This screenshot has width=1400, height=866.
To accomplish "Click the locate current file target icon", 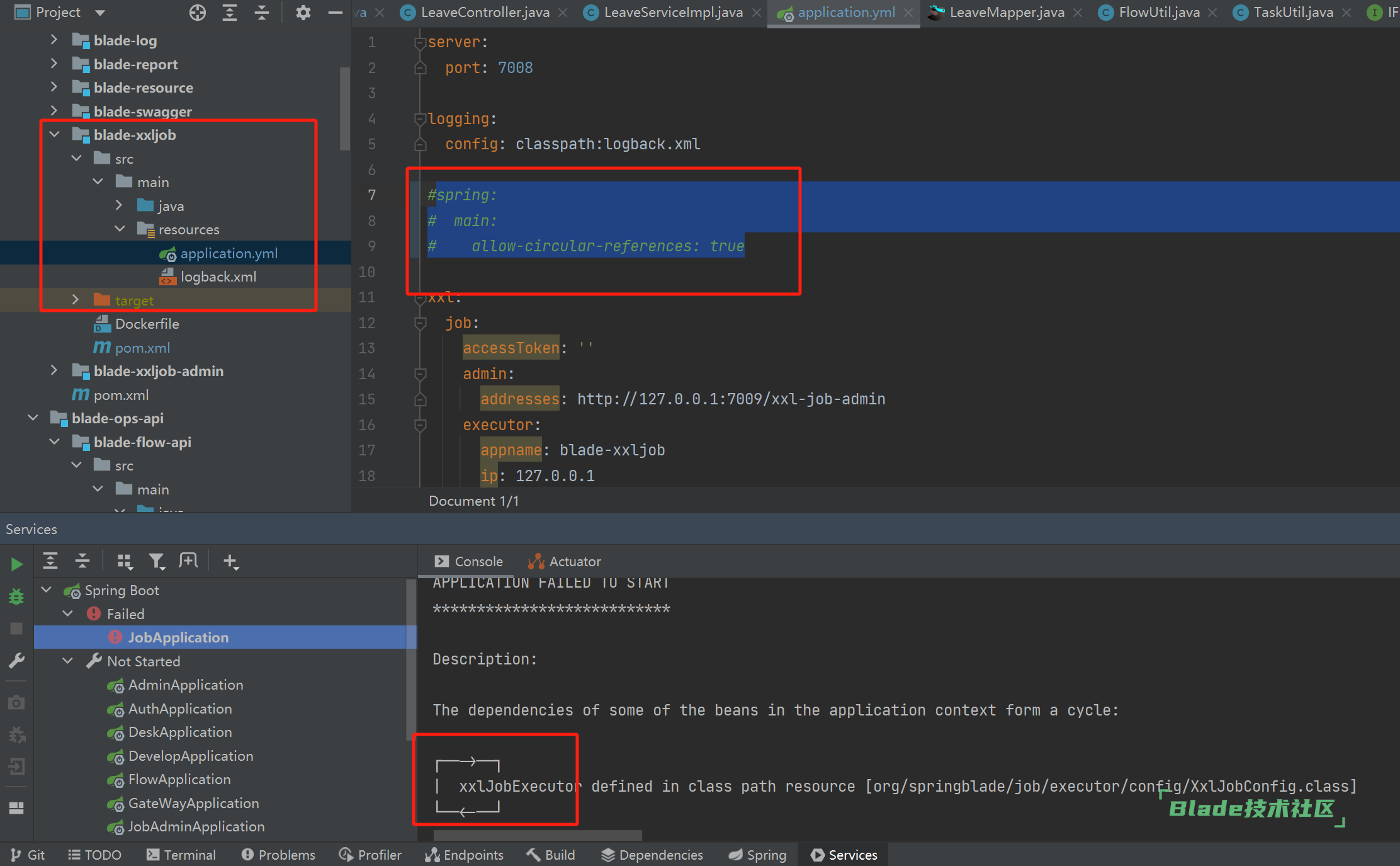I will (x=198, y=13).
